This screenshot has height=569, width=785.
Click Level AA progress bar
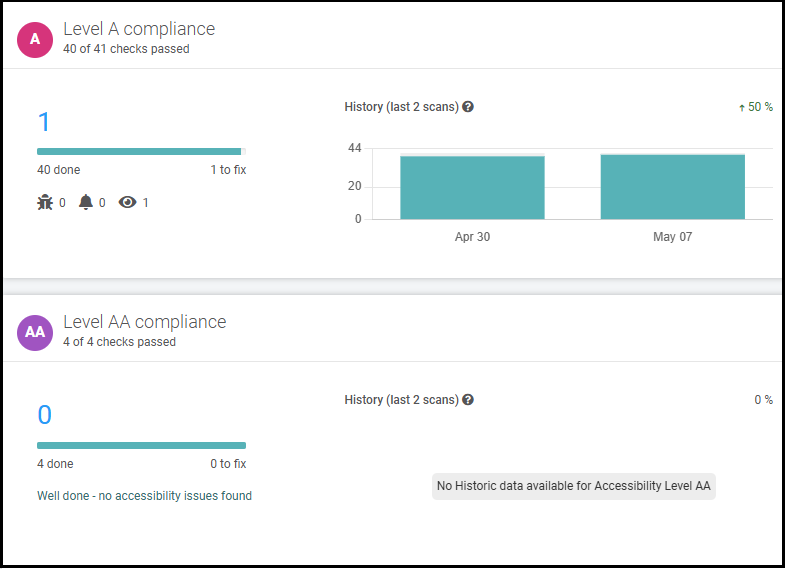(x=141, y=445)
